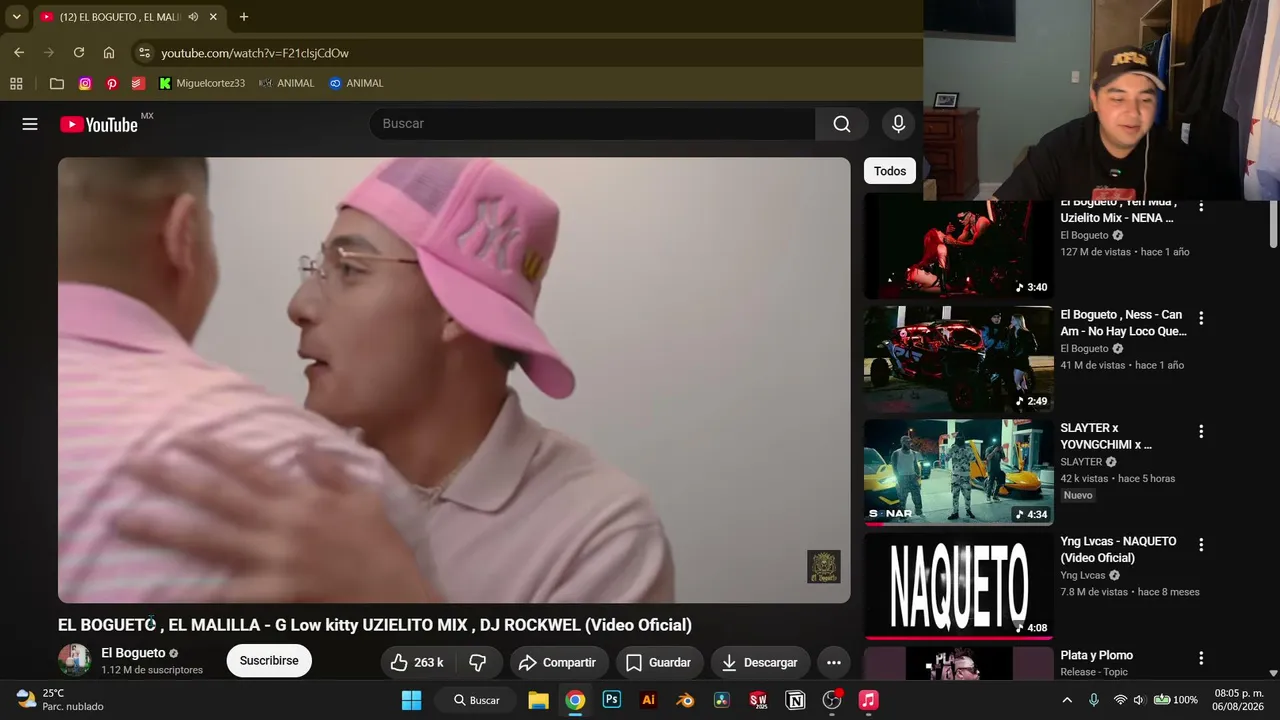Like the video with 263 k likes

(417, 662)
